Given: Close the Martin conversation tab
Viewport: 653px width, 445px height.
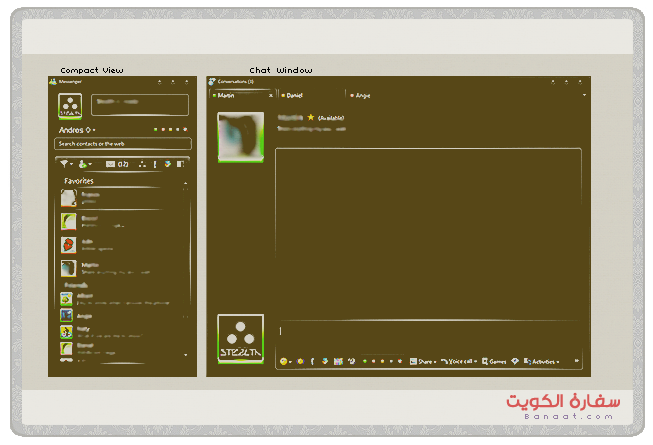Looking at the screenshot, I should [271, 95].
